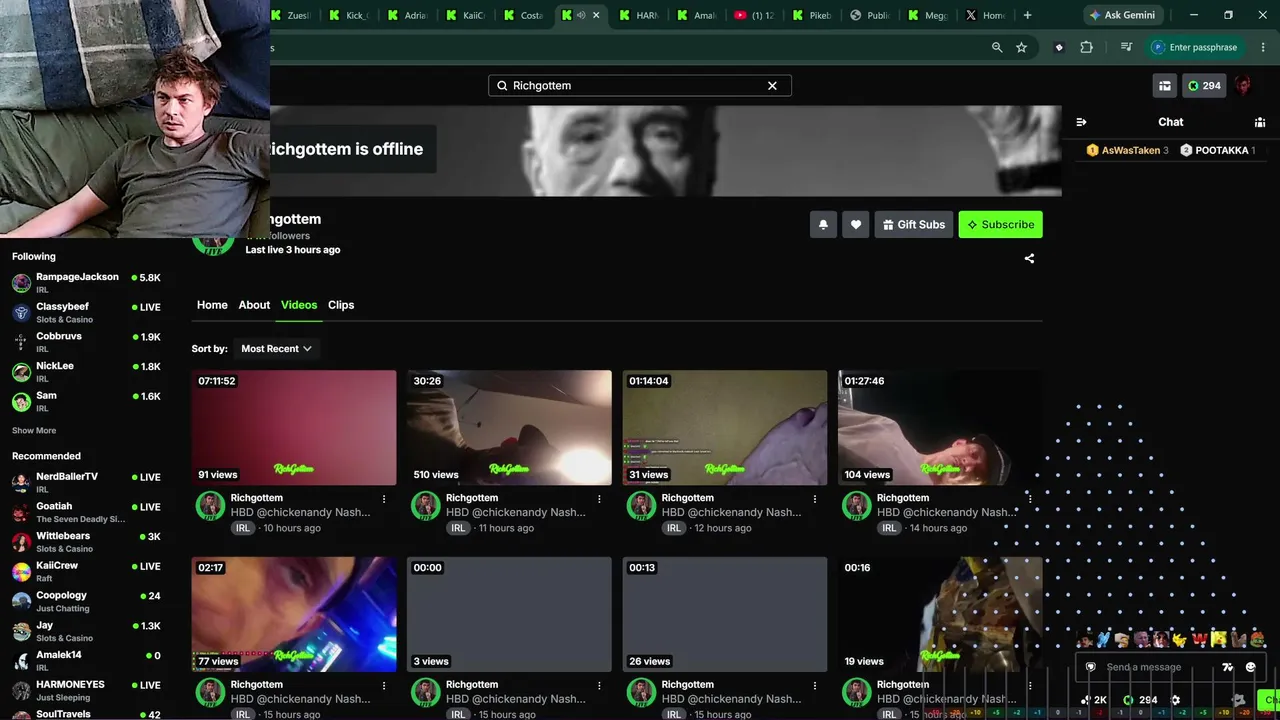Viewport: 1280px width, 720px height.
Task: Open the Kick layout icon beside points
Action: pos(1165,86)
